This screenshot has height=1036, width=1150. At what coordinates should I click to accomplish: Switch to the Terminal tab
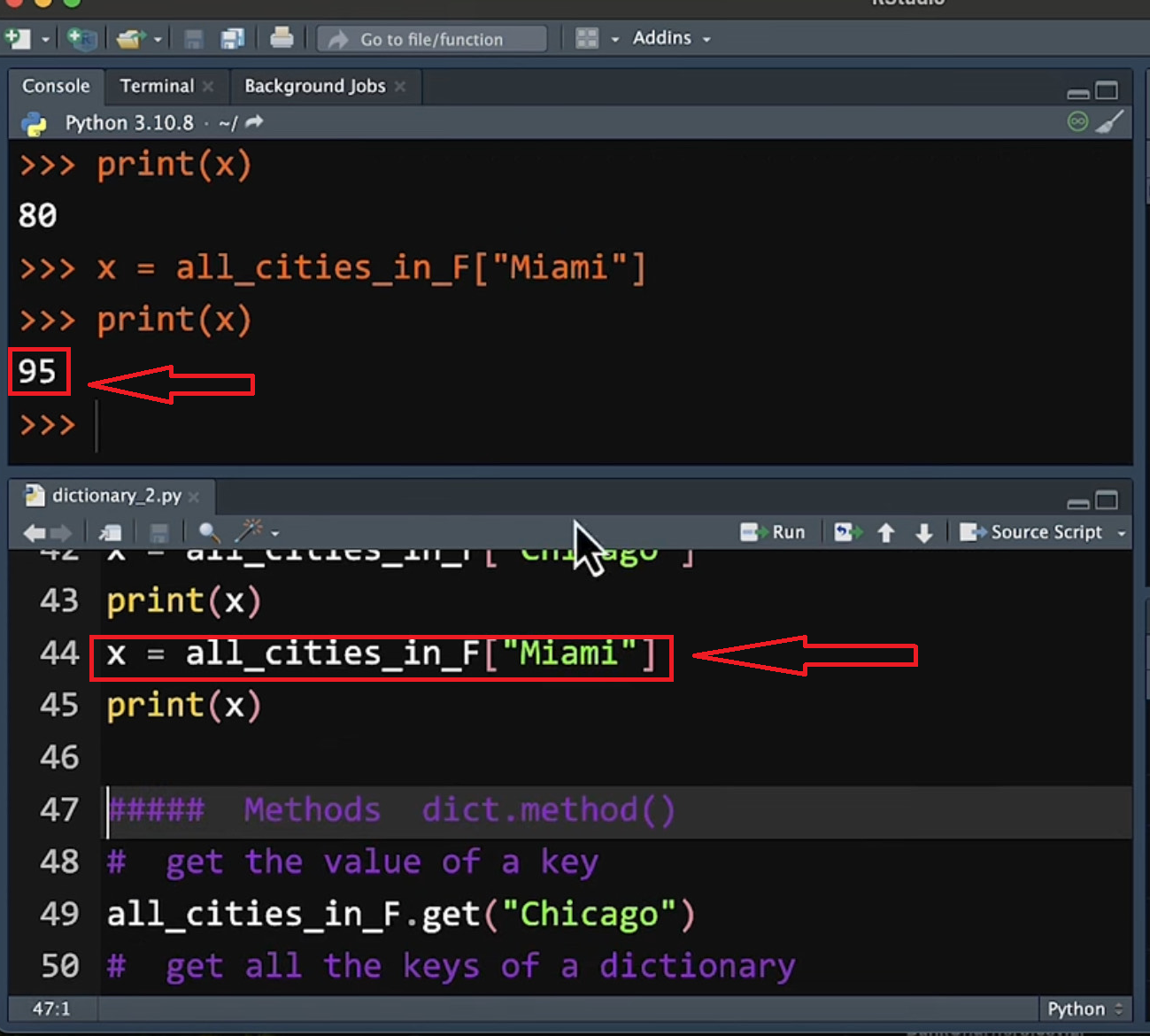[157, 86]
